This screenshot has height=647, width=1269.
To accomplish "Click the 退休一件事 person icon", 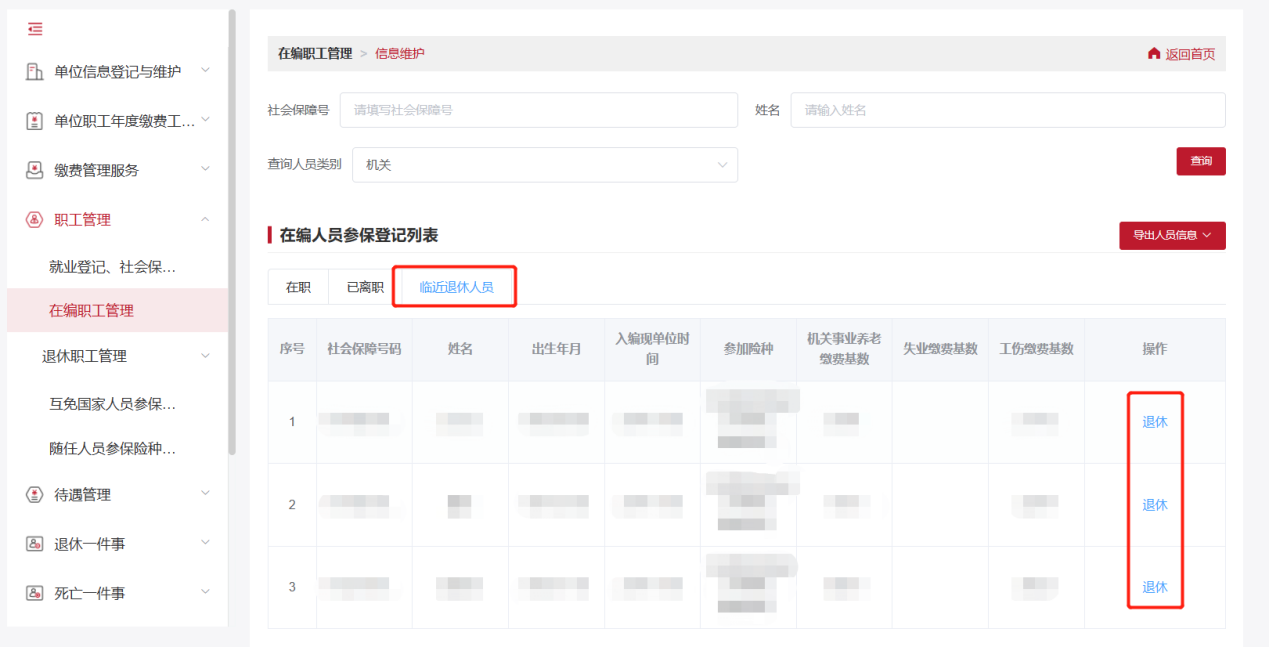I will pyautogui.click(x=35, y=543).
